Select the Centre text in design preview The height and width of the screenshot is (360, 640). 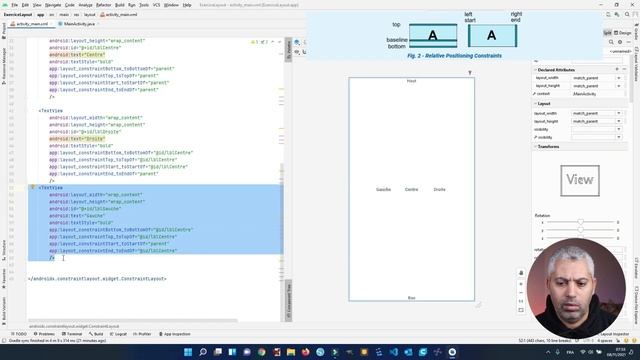pos(411,189)
